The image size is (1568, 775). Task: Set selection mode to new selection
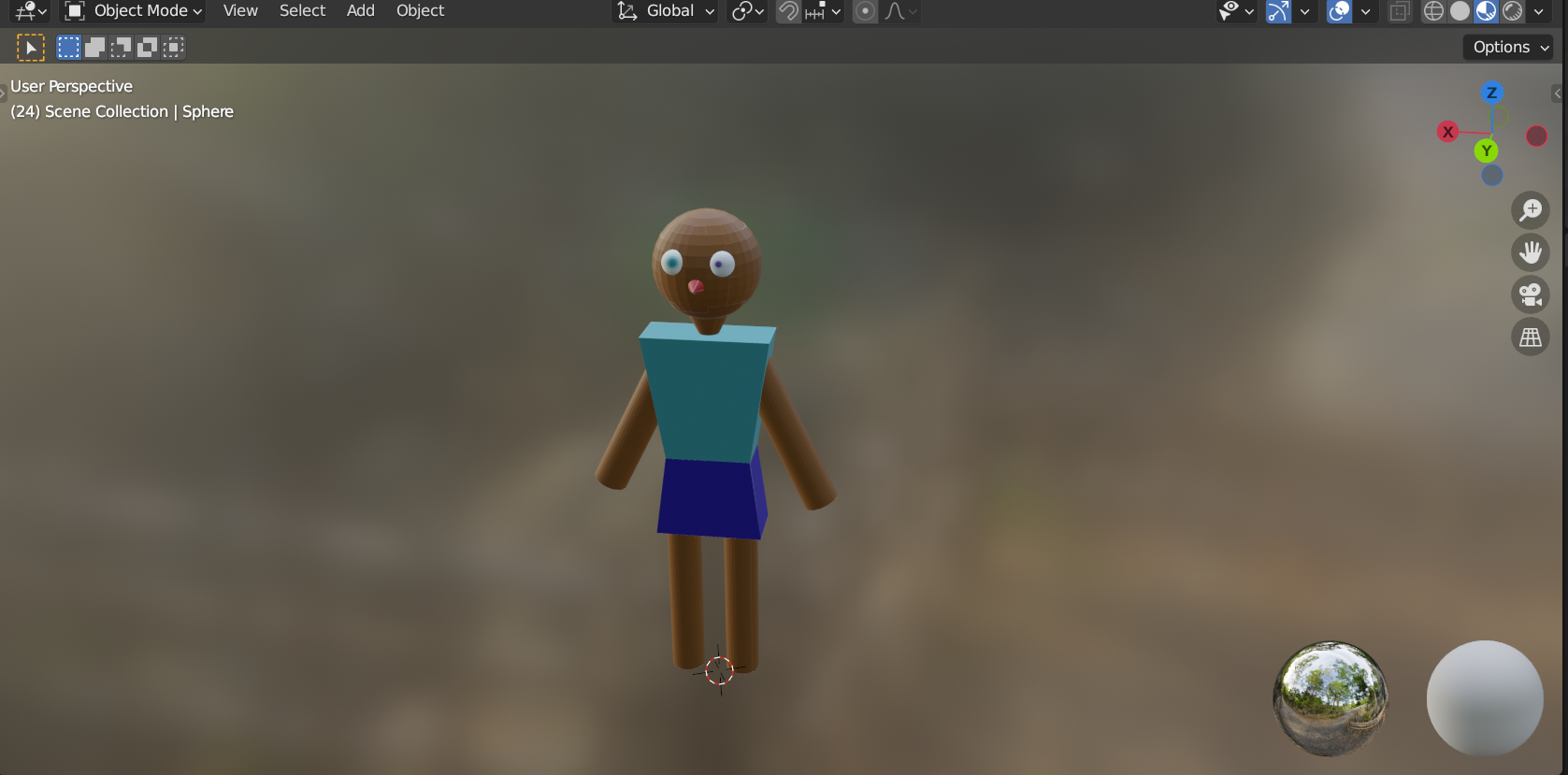(68, 48)
